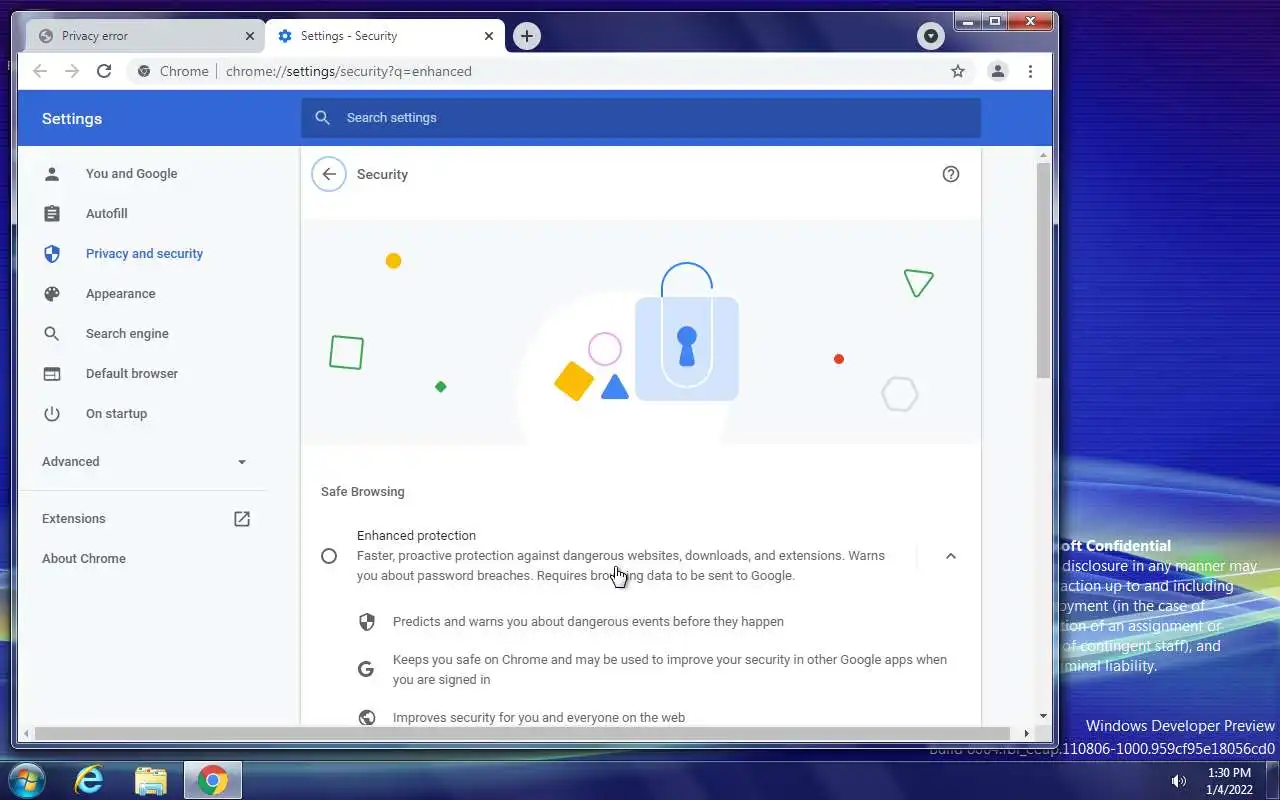Click the Search settings input field
This screenshot has height=800, width=1280.
coord(641,118)
